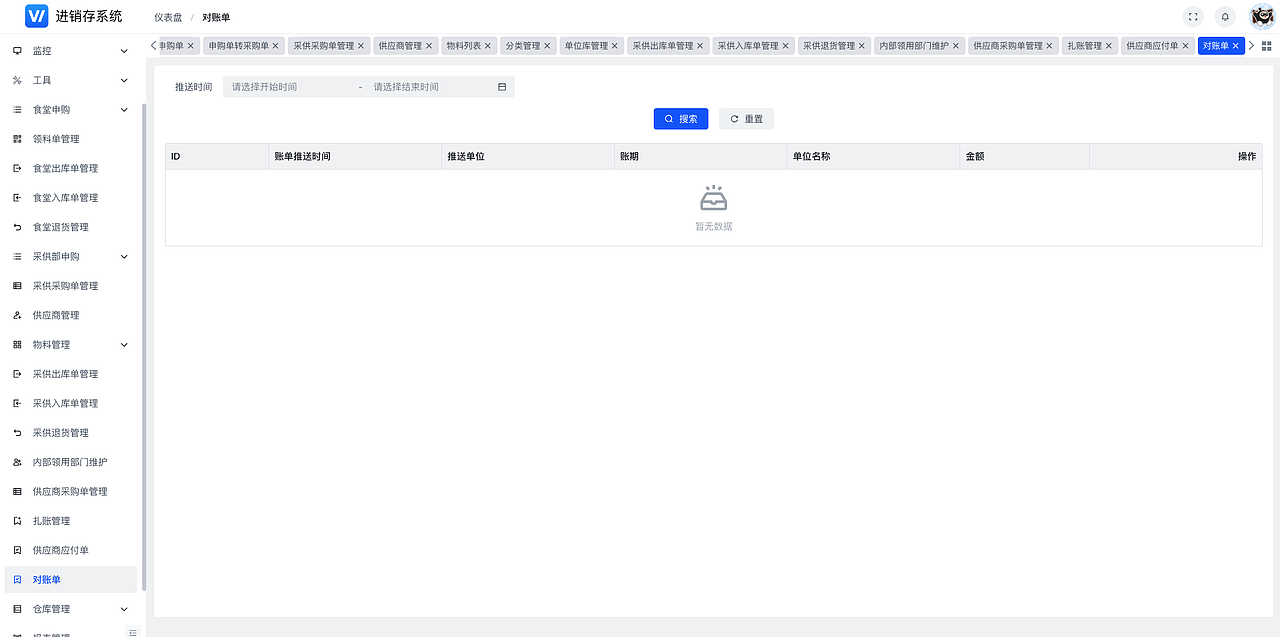The image size is (1280, 637).
Task: Open 供应商管理 supplier management in sidebar
Action: tap(58, 314)
